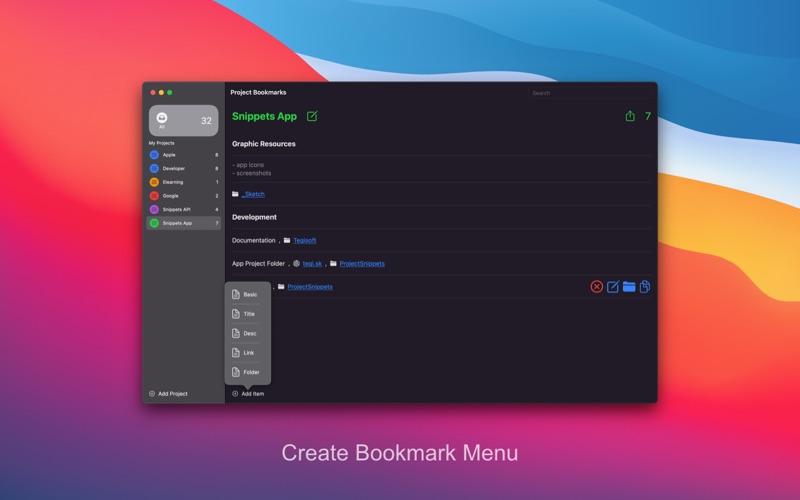Viewport: 800px width, 500px height.
Task: Choose Title from the Add Item menu
Action: point(247,314)
